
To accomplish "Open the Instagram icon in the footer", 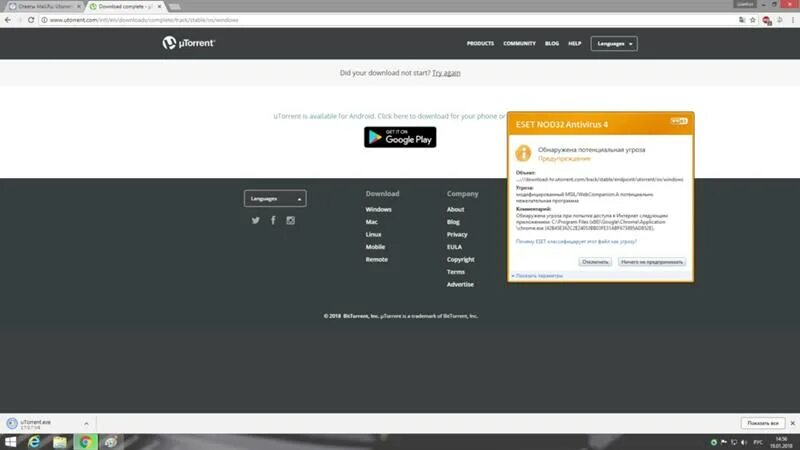I will tap(290, 220).
